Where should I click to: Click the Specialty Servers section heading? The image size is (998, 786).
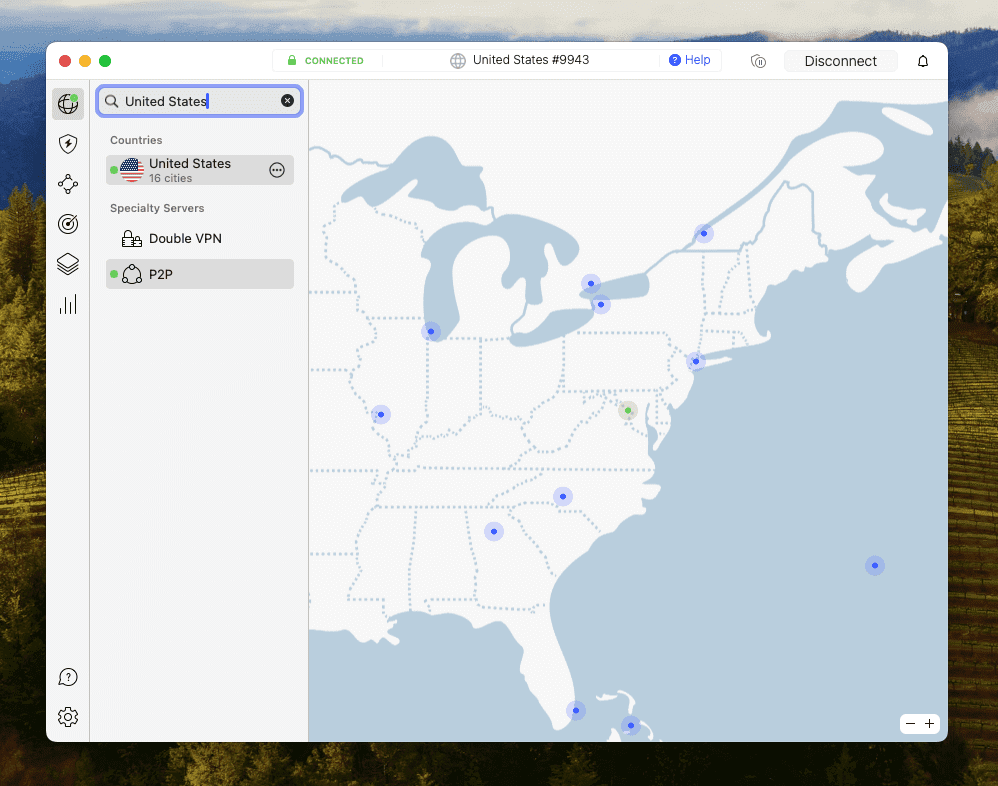coord(157,208)
